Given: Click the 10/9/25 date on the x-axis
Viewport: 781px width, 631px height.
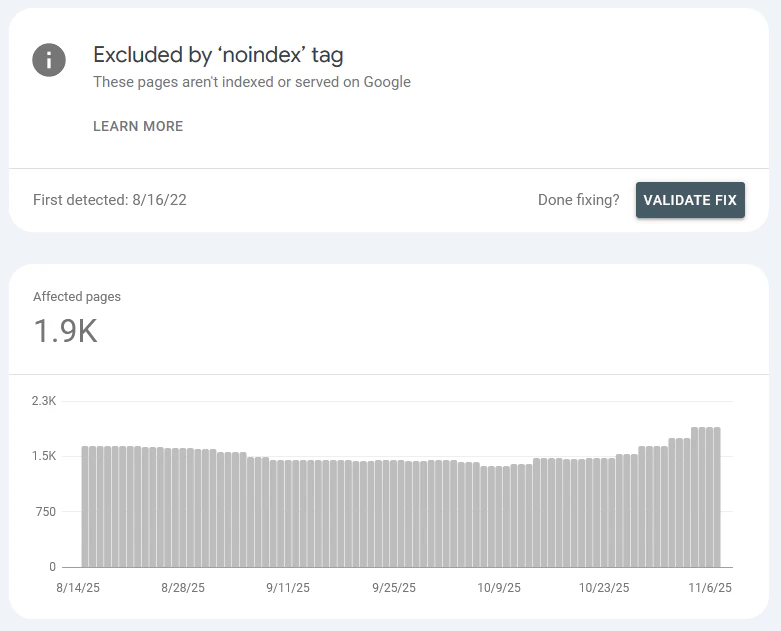Looking at the screenshot, I should tap(499, 588).
